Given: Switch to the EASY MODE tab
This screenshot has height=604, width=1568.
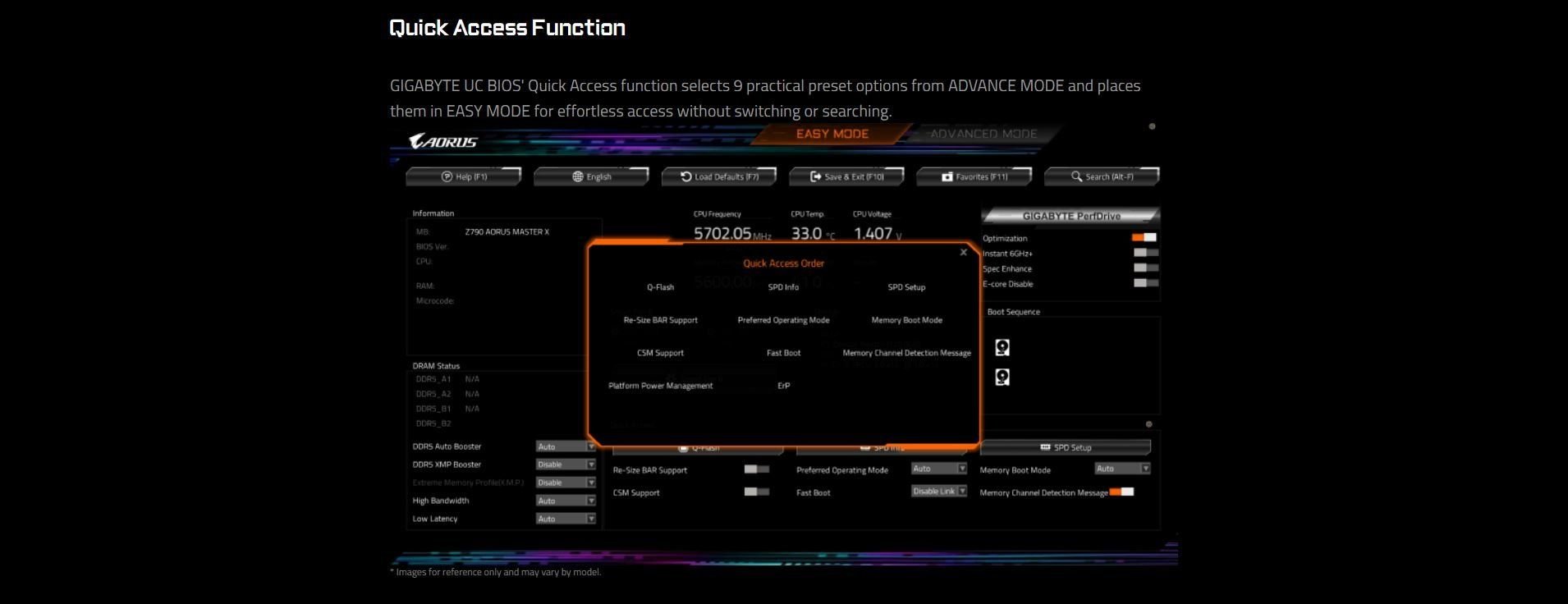Looking at the screenshot, I should 832,134.
